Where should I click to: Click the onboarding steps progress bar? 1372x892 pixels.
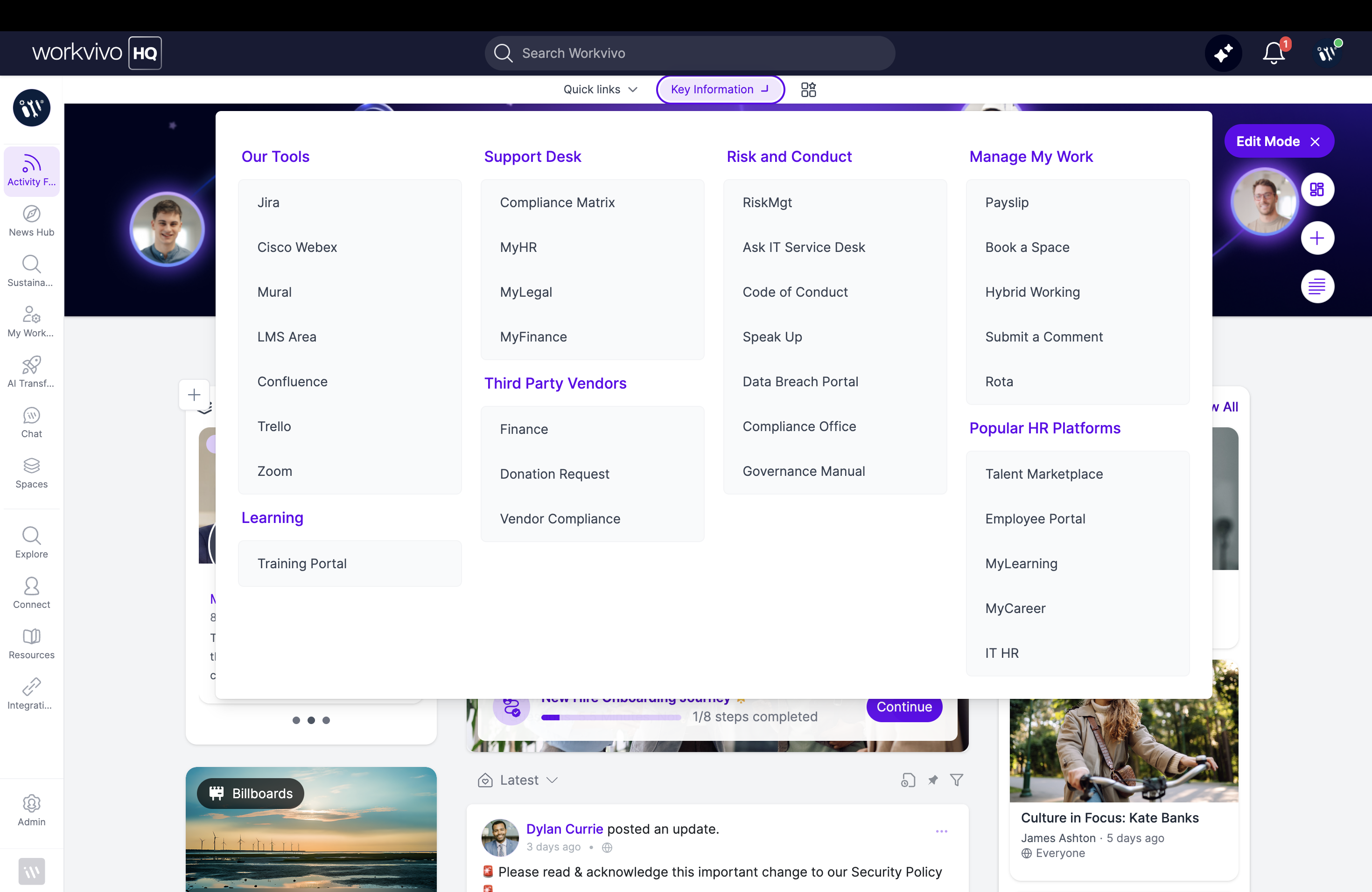pyautogui.click(x=611, y=717)
